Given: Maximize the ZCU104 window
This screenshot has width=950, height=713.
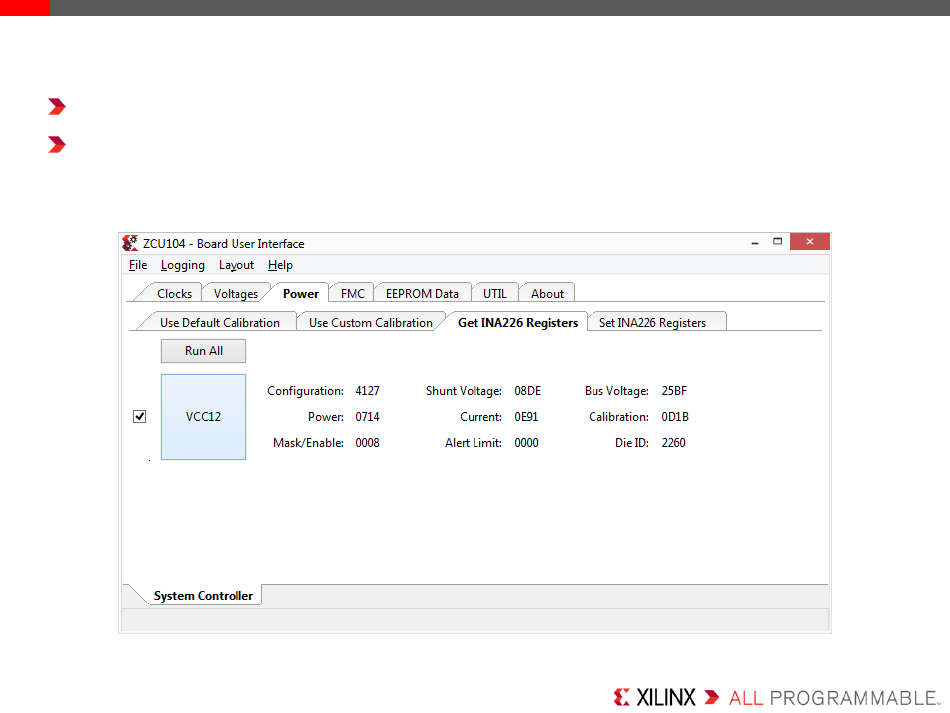Looking at the screenshot, I should [777, 242].
